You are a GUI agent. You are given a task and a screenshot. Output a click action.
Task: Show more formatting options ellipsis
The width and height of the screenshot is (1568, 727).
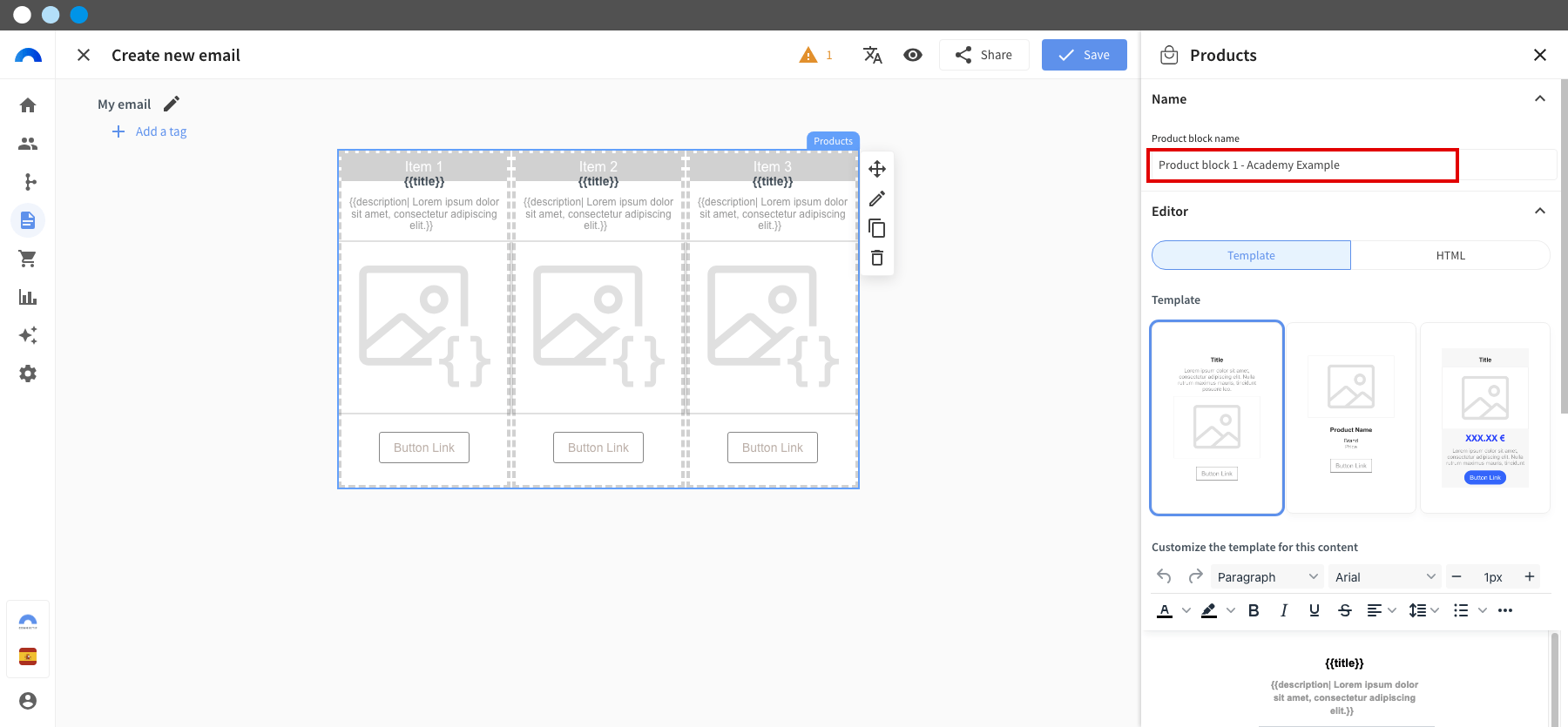pyautogui.click(x=1505, y=610)
